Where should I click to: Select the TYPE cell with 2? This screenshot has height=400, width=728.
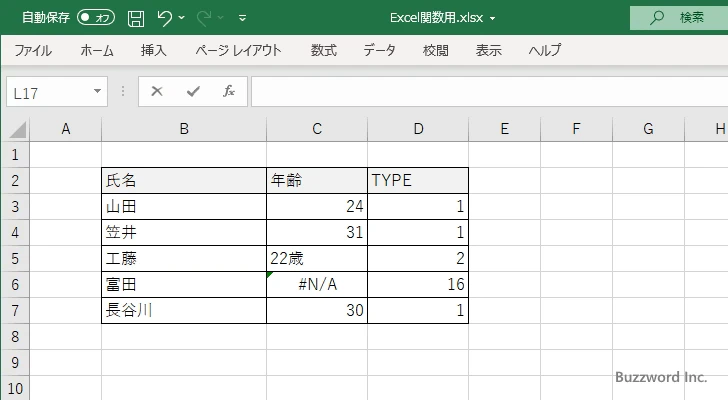pos(418,258)
